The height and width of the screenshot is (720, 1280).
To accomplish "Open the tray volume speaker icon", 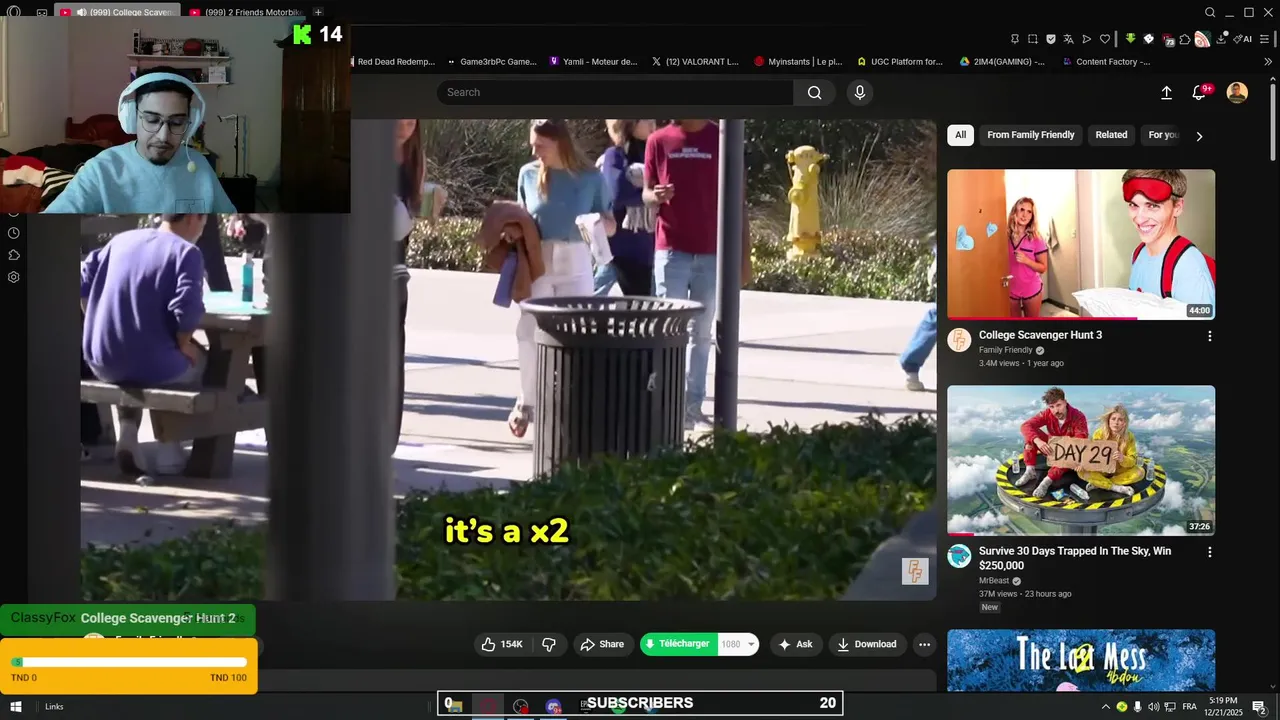I will point(1154,707).
